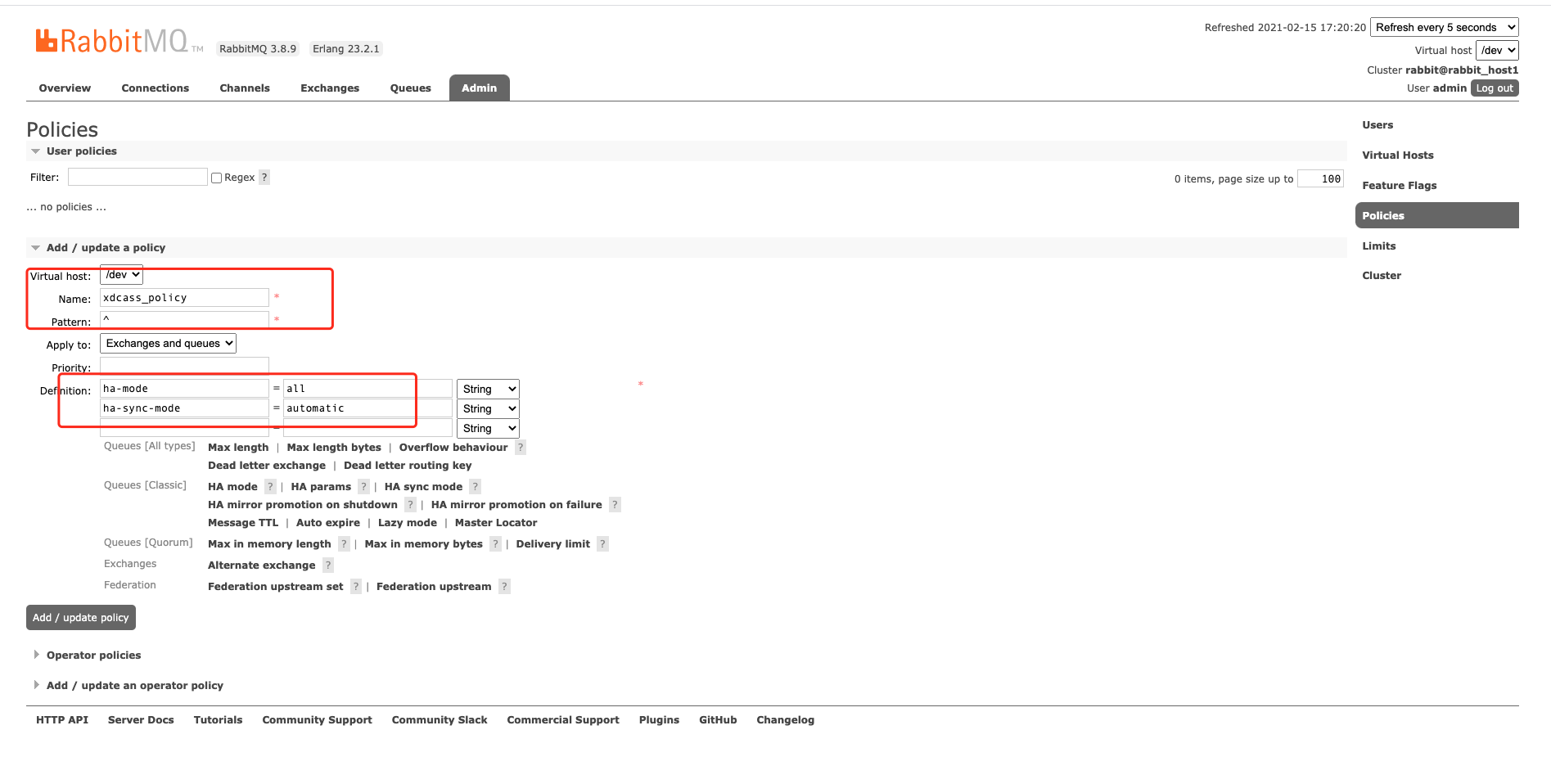This screenshot has height=784, width=1551.
Task: Expand Add / update an operator policy
Action: click(x=134, y=686)
